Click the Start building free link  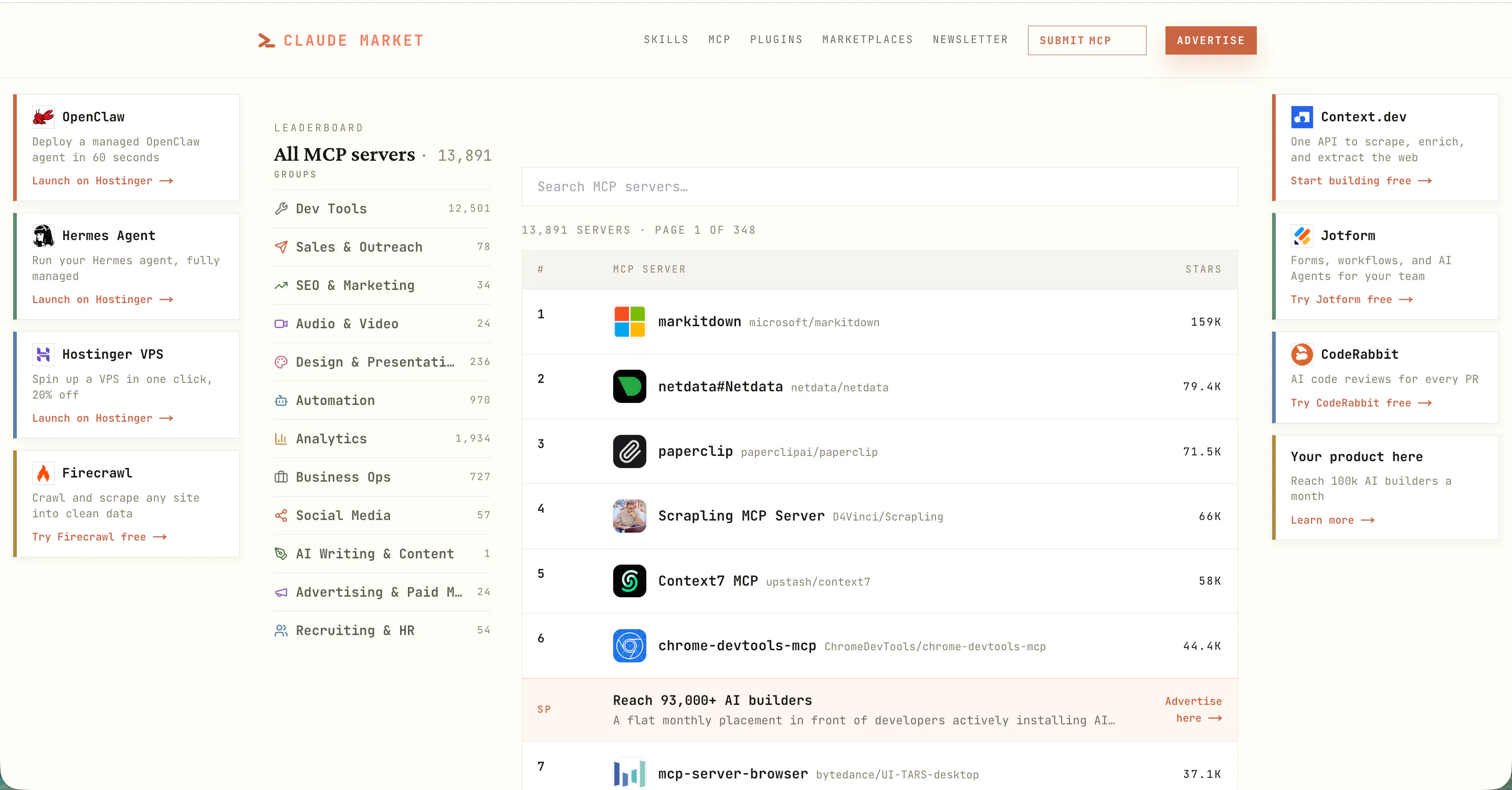(x=1361, y=181)
